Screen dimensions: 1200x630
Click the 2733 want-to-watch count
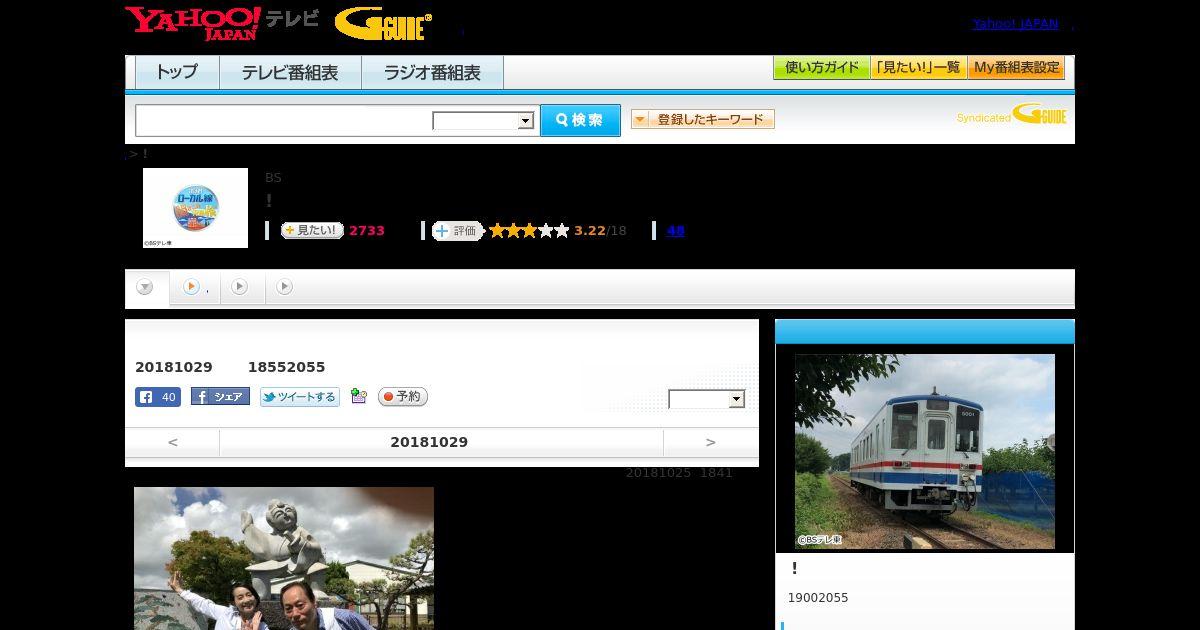point(367,230)
